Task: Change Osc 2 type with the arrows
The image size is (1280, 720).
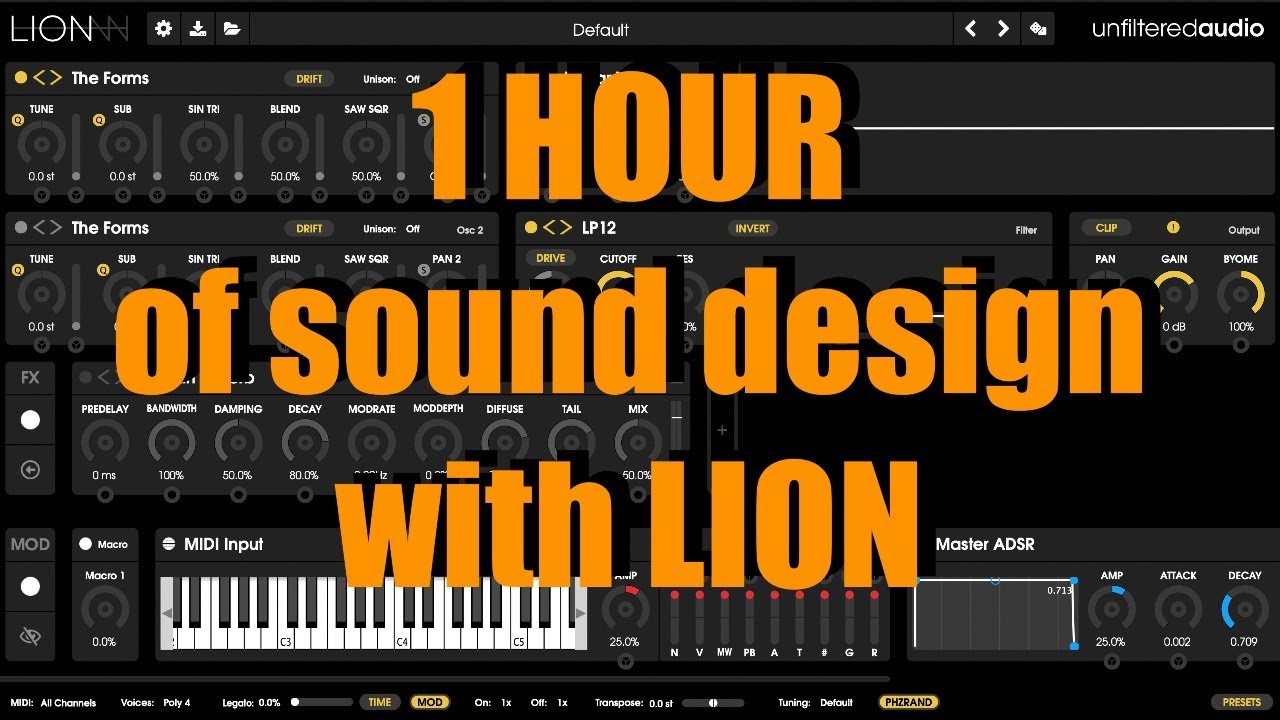Action: coord(47,227)
